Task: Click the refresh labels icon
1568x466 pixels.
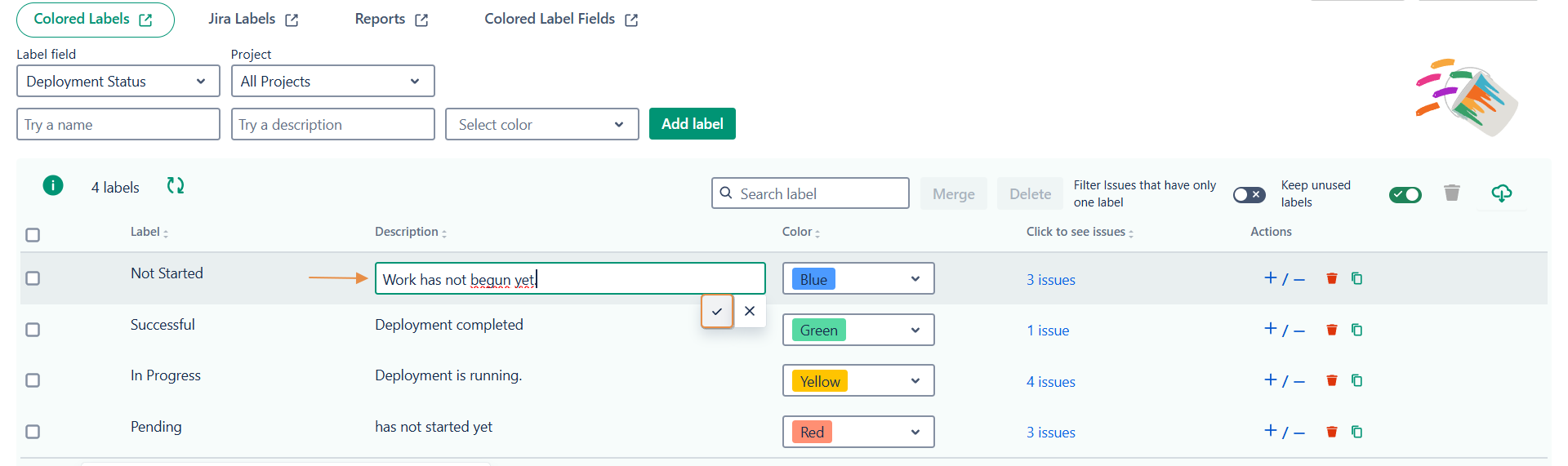Action: [x=176, y=186]
